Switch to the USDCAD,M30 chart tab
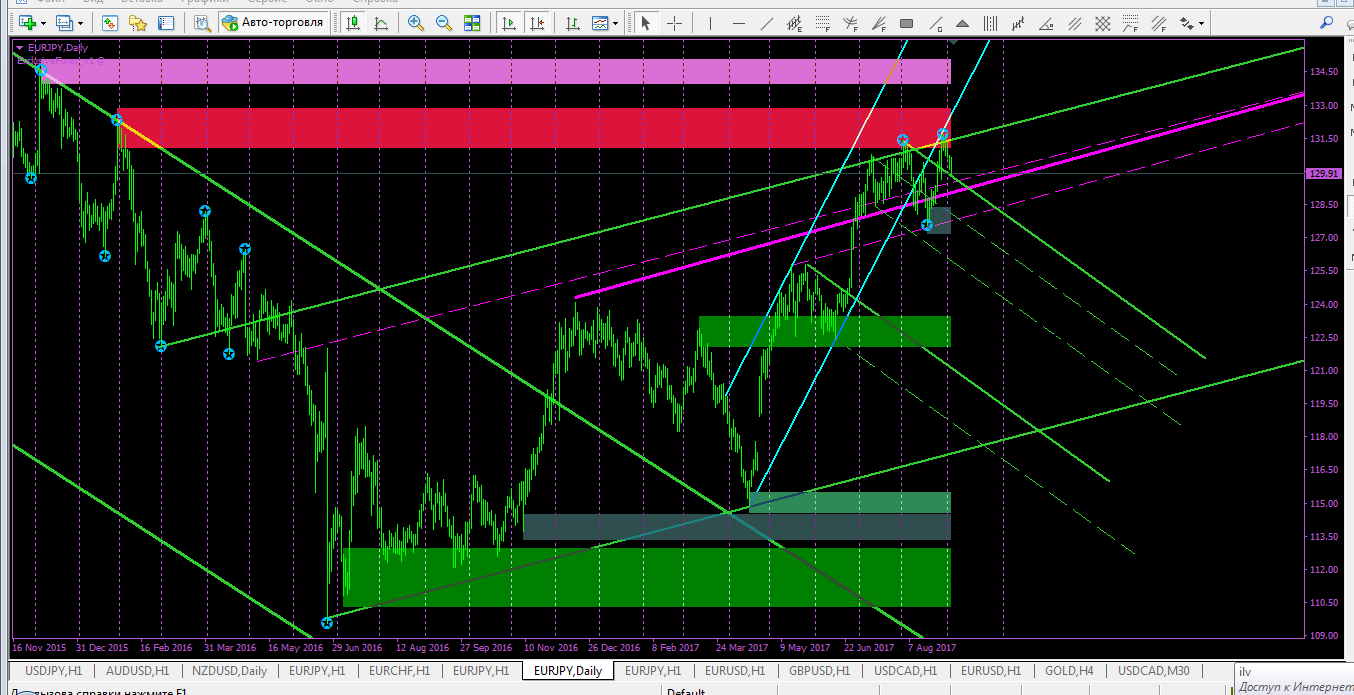Image resolution: width=1354 pixels, height=695 pixels. coord(1154,670)
